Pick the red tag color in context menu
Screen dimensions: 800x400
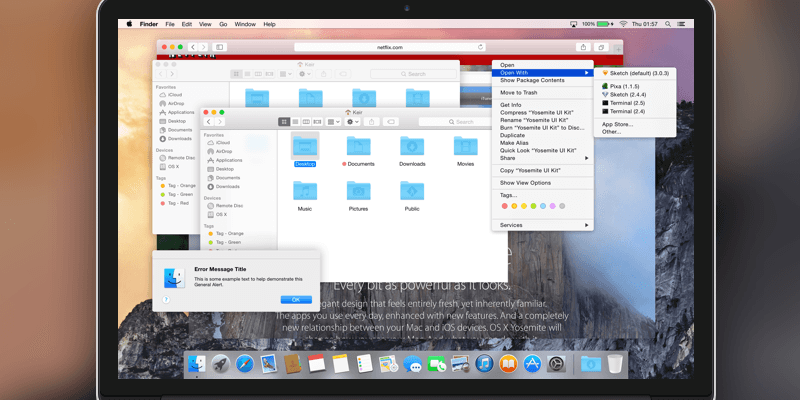(x=504, y=206)
